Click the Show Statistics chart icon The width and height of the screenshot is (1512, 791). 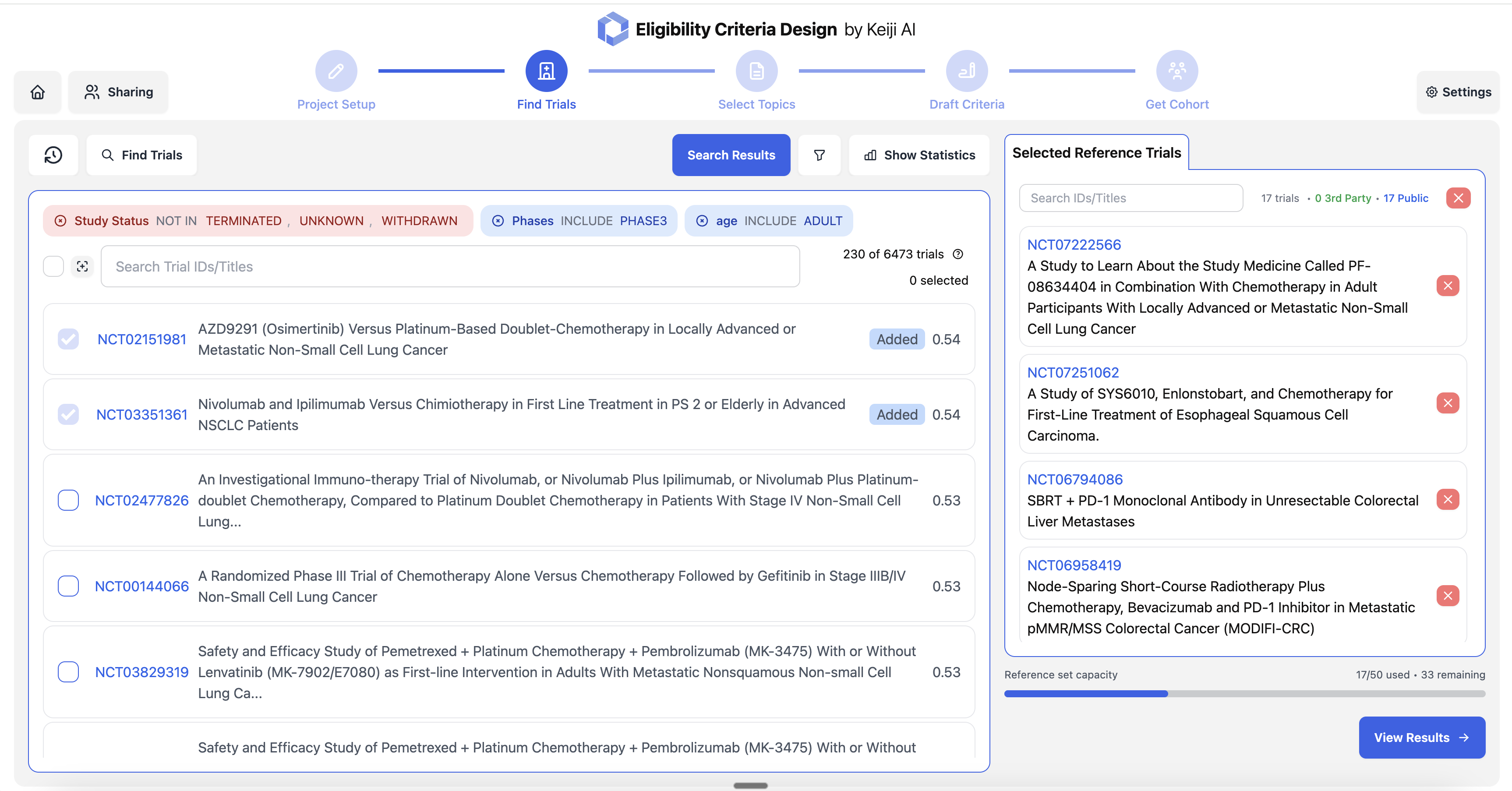click(870, 155)
